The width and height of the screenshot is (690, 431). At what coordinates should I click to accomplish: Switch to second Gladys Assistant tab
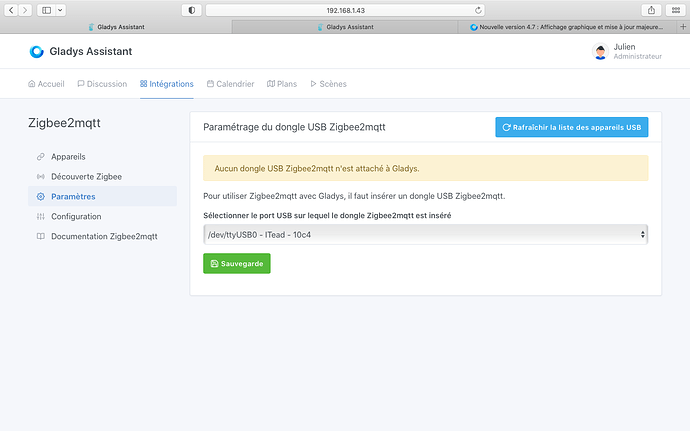coord(345,27)
